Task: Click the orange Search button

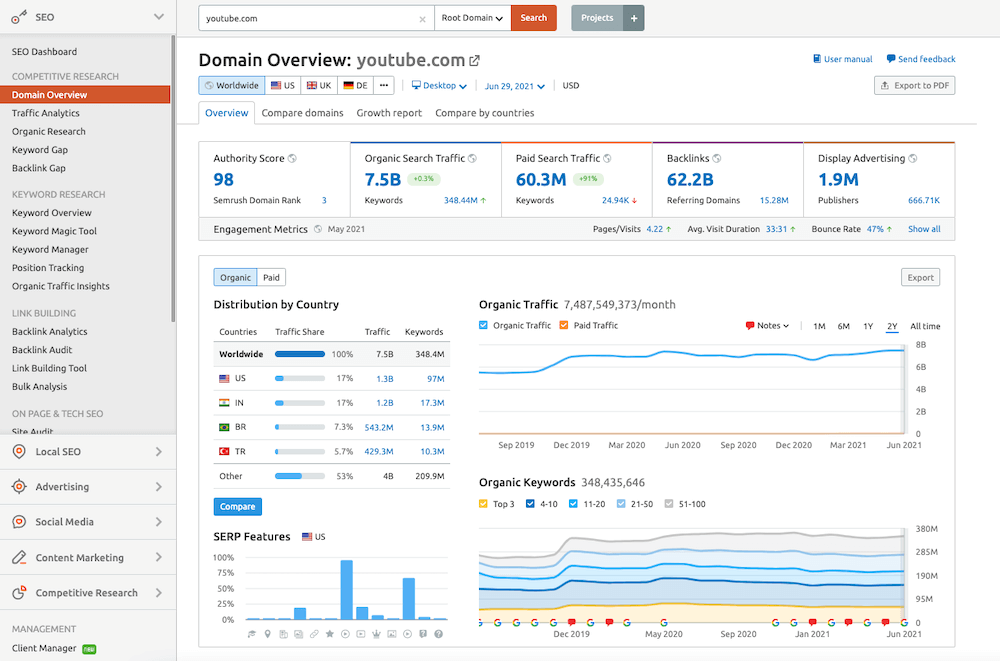Action: (x=534, y=18)
